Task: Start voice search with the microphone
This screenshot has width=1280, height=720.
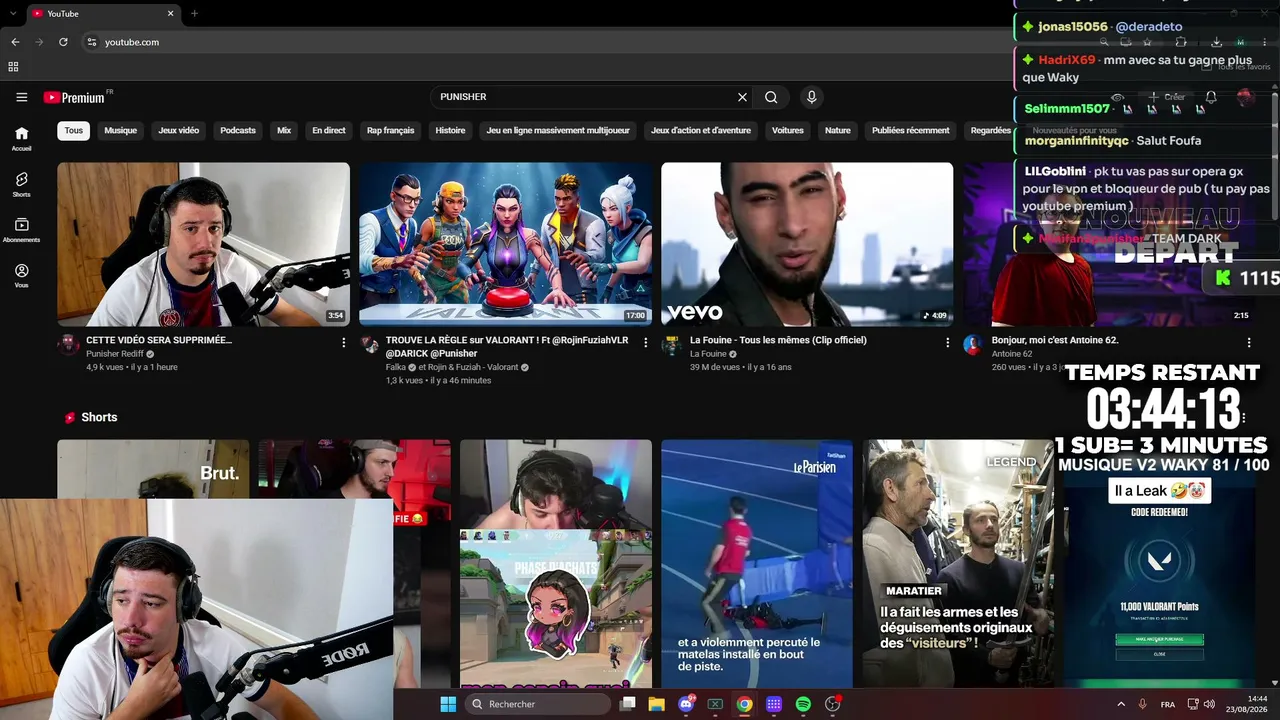Action: pyautogui.click(x=811, y=97)
